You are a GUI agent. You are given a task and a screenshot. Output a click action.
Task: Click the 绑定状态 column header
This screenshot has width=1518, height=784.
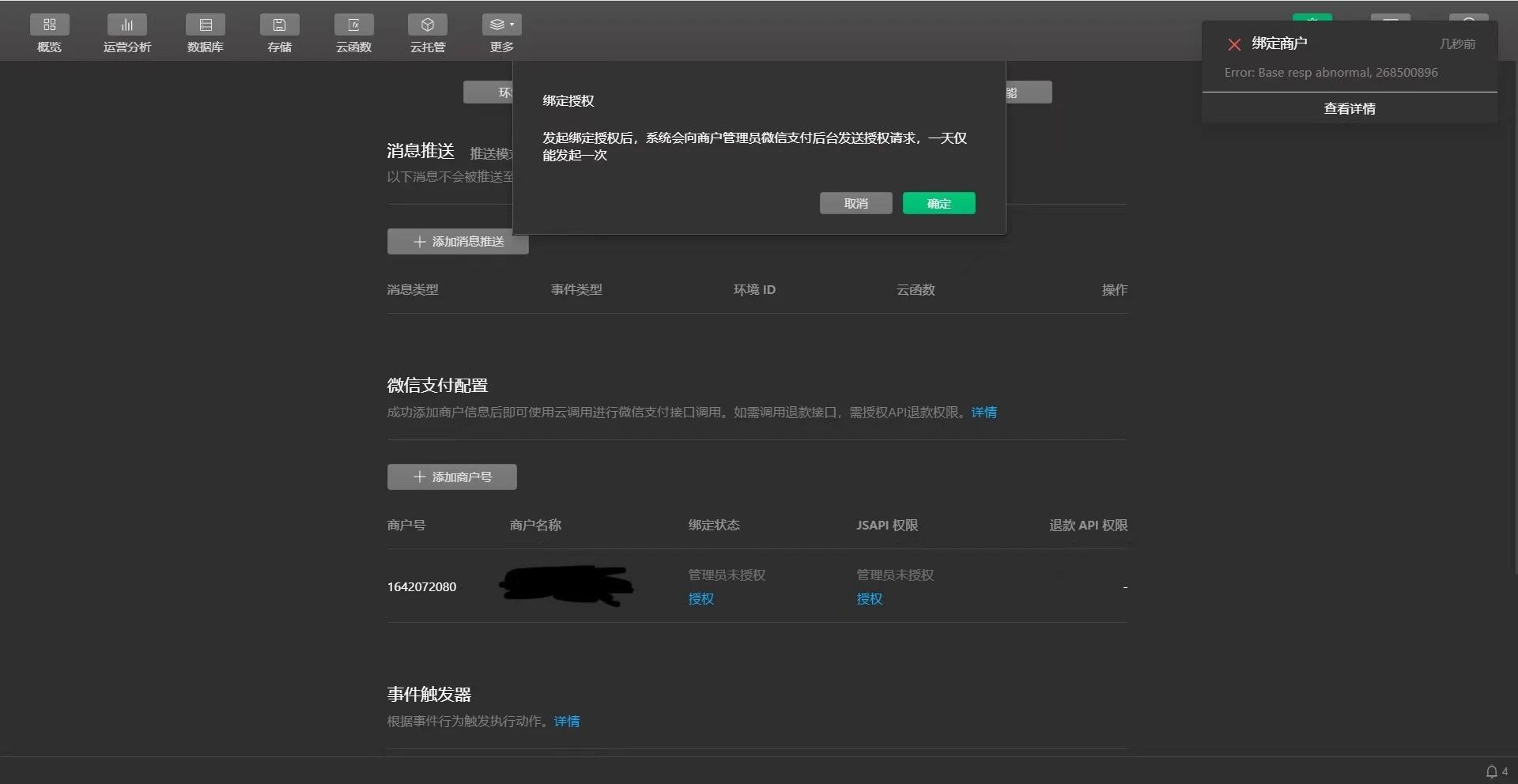[714, 525]
